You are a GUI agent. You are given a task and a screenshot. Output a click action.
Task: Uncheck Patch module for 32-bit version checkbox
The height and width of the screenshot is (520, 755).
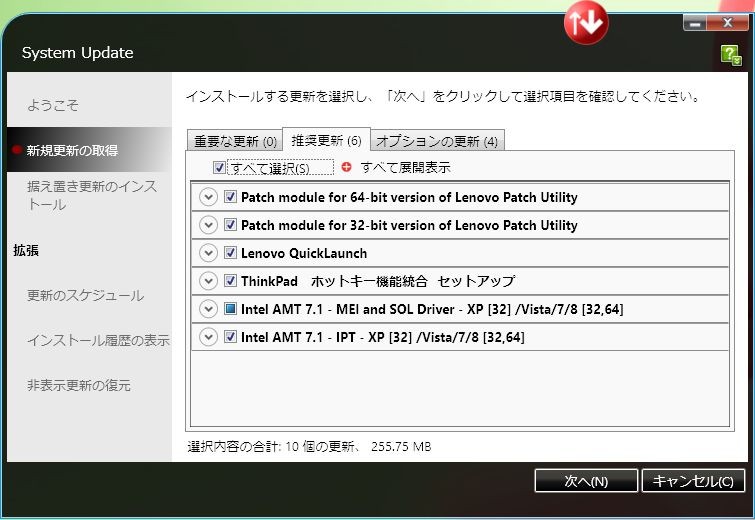pos(230,224)
